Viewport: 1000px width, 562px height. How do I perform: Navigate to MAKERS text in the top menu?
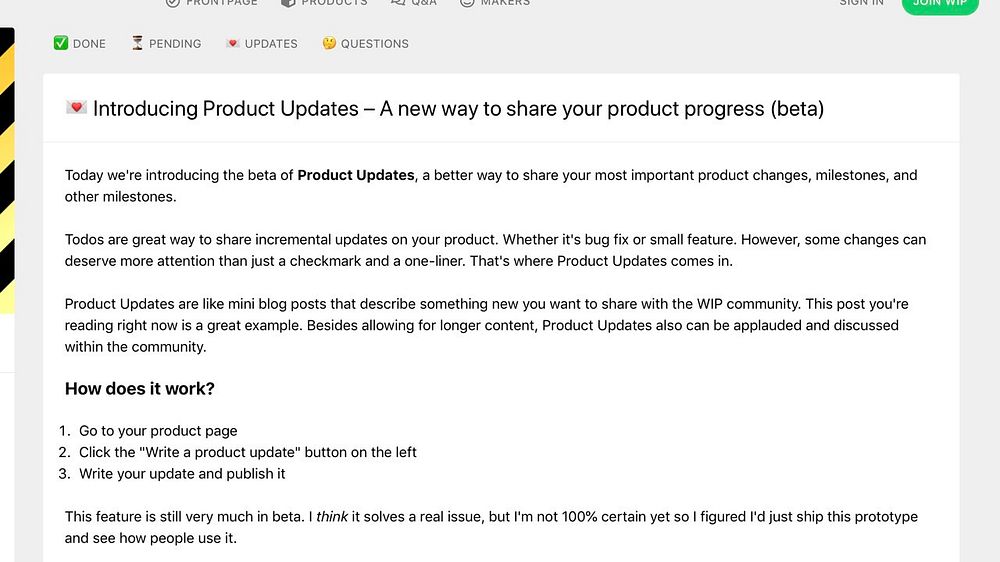click(x=505, y=3)
